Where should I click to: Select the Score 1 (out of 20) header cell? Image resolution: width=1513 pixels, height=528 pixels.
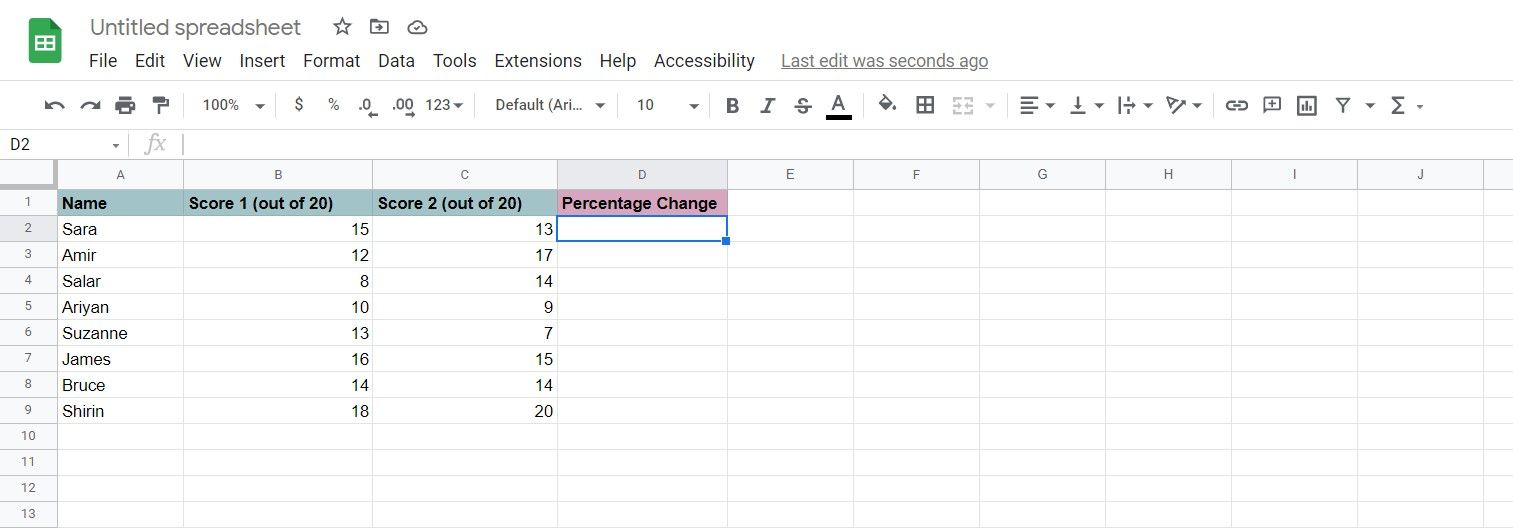pos(278,203)
